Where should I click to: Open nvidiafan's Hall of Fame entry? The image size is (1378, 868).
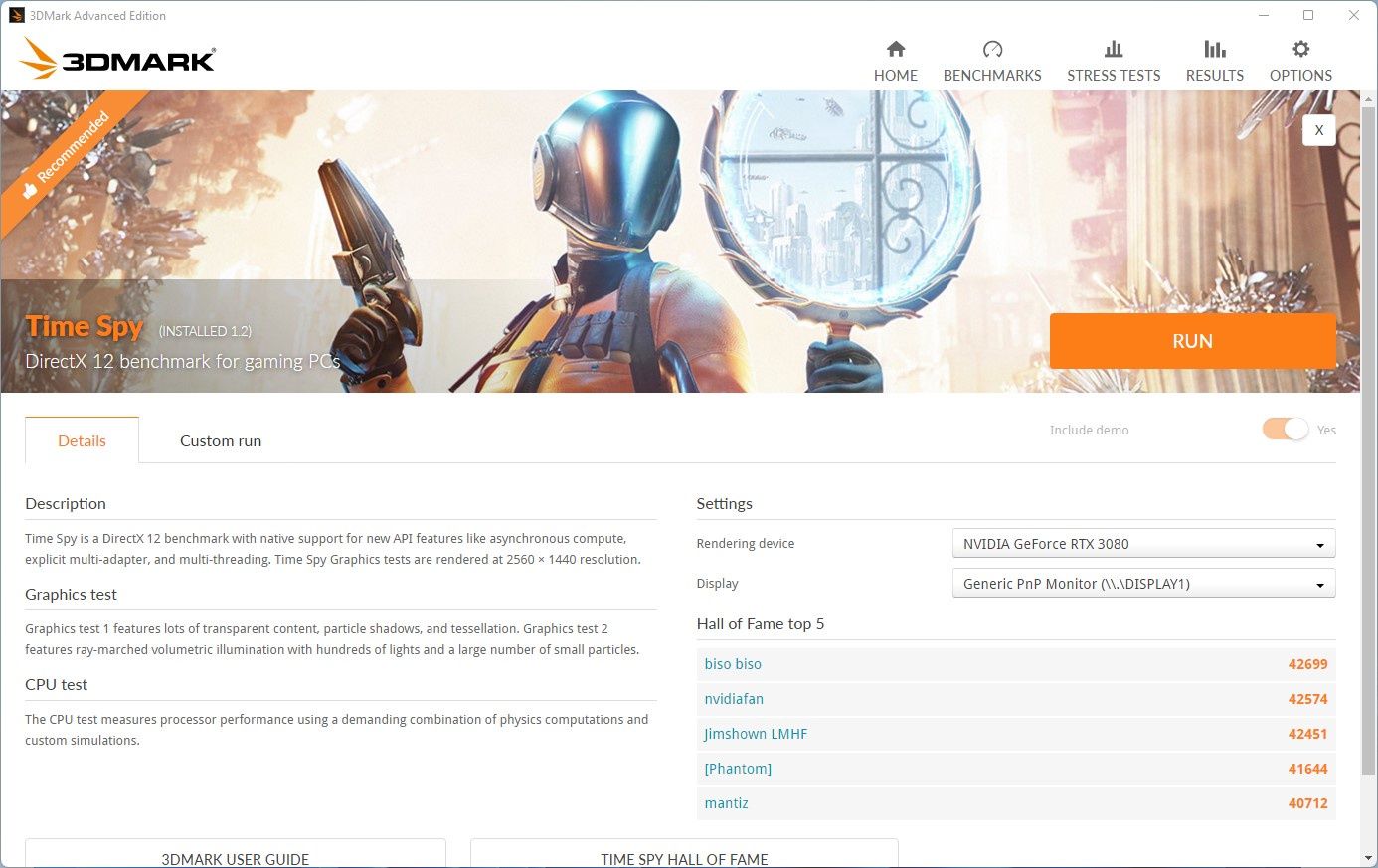pyautogui.click(x=734, y=699)
